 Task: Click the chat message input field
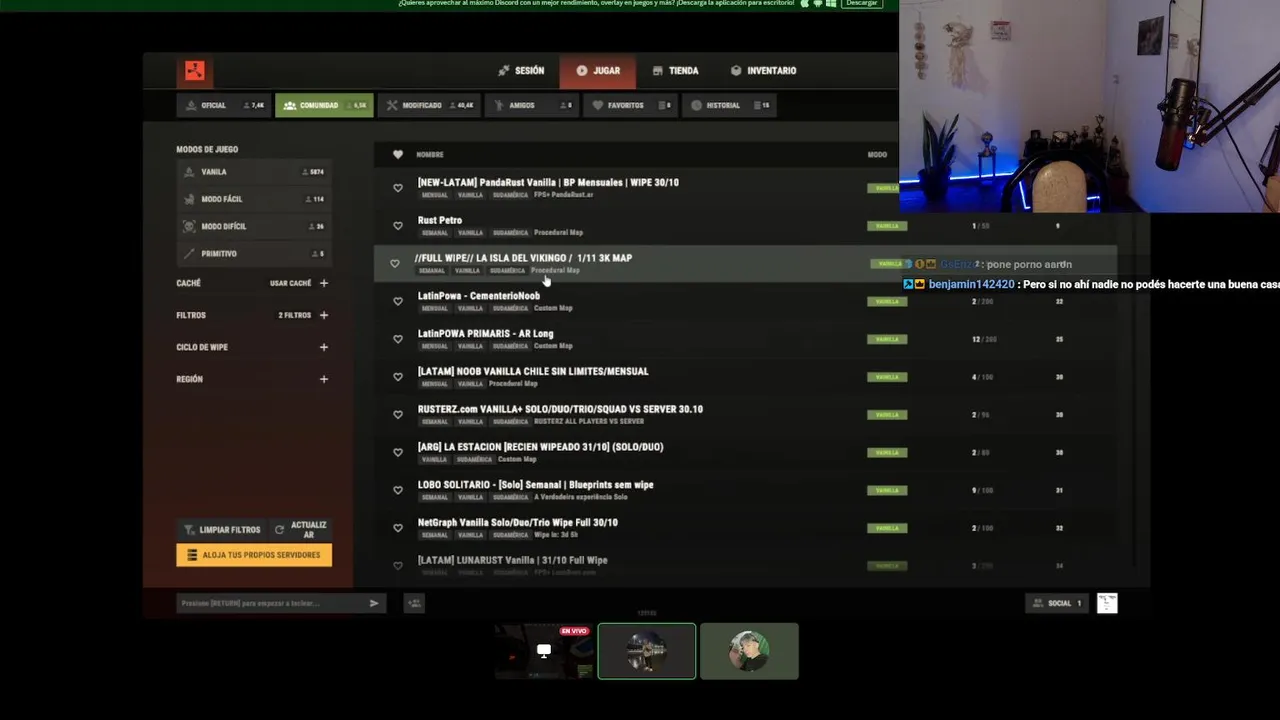pos(270,603)
